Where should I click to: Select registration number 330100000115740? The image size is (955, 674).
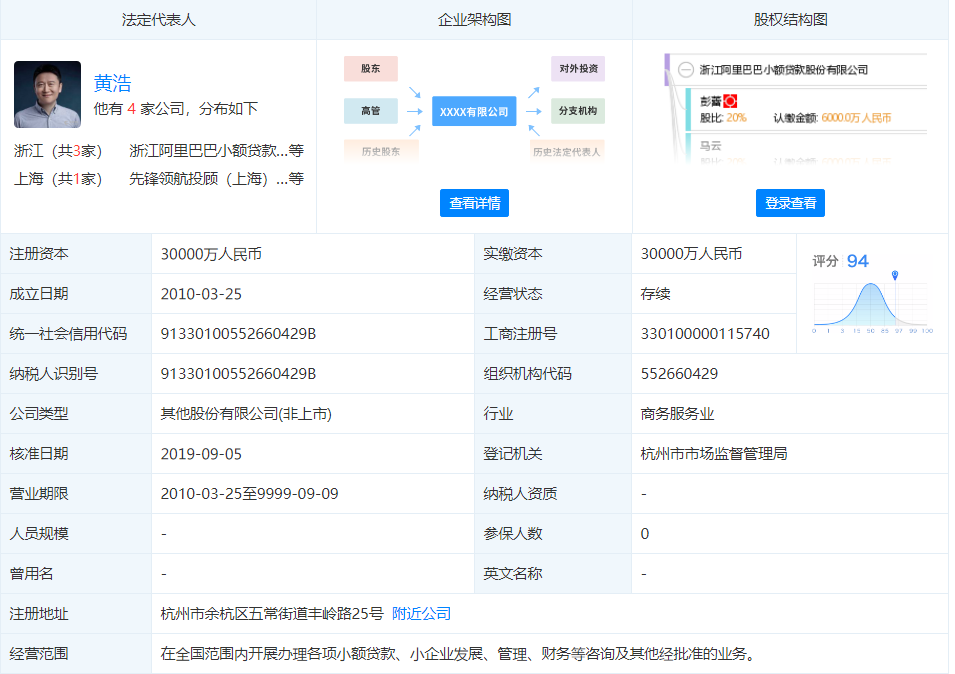705,334
